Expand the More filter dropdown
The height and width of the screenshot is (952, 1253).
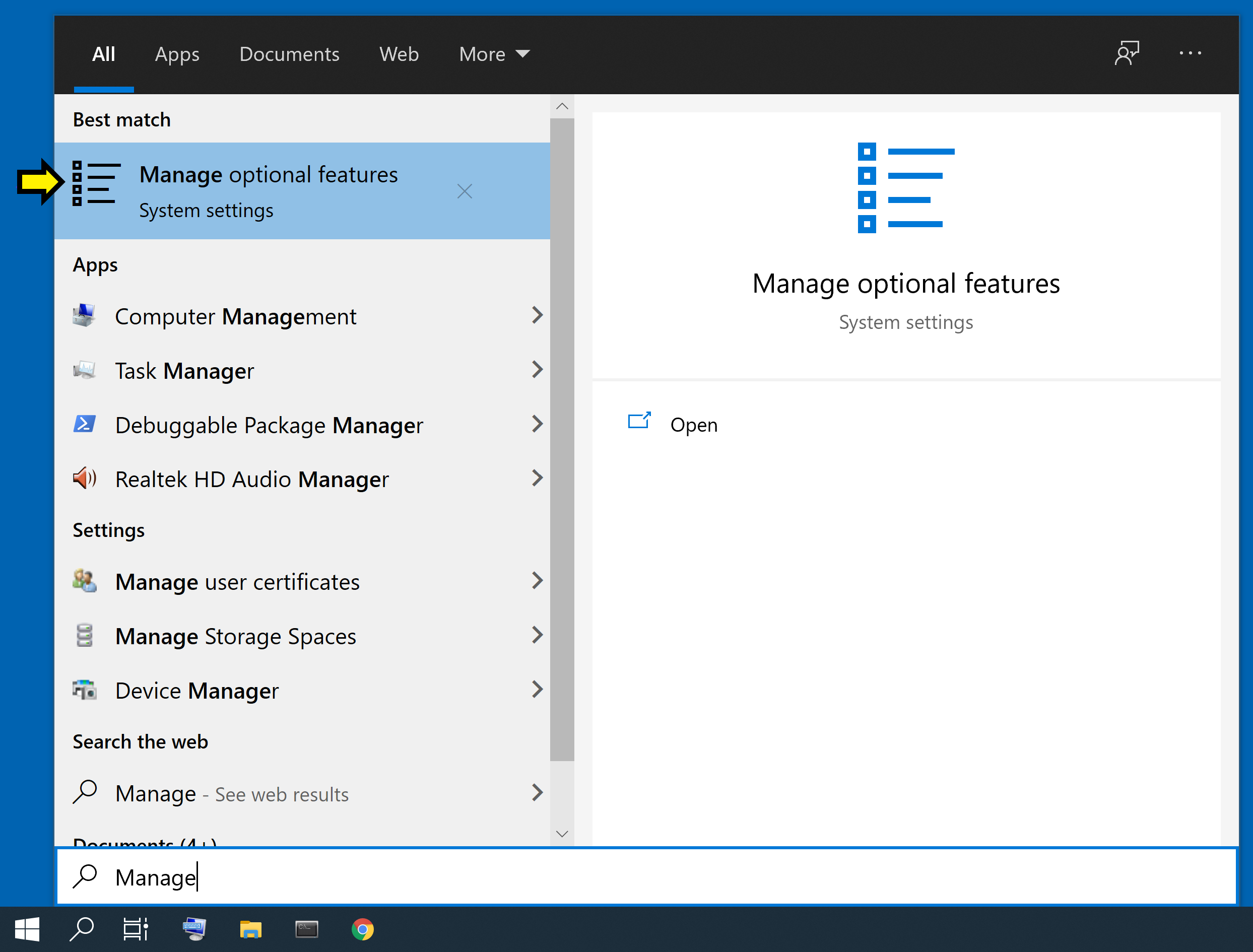click(494, 54)
